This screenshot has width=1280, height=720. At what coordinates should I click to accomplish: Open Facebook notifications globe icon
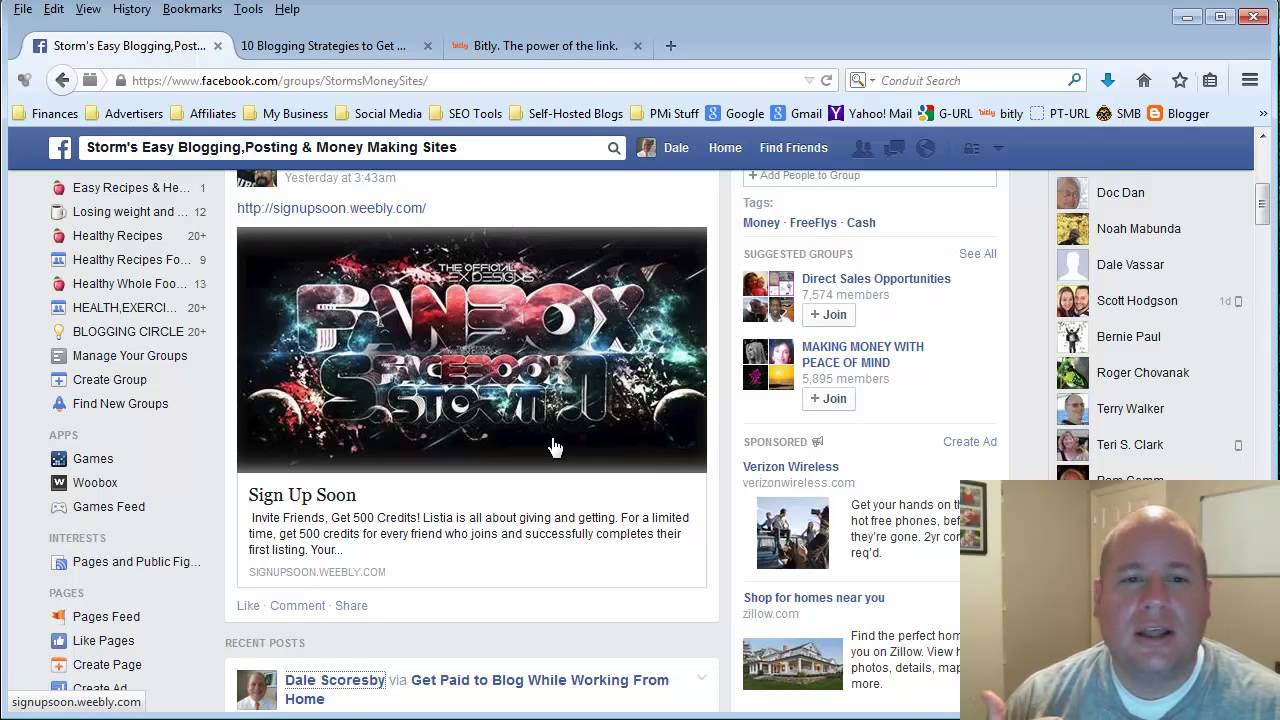pos(926,148)
